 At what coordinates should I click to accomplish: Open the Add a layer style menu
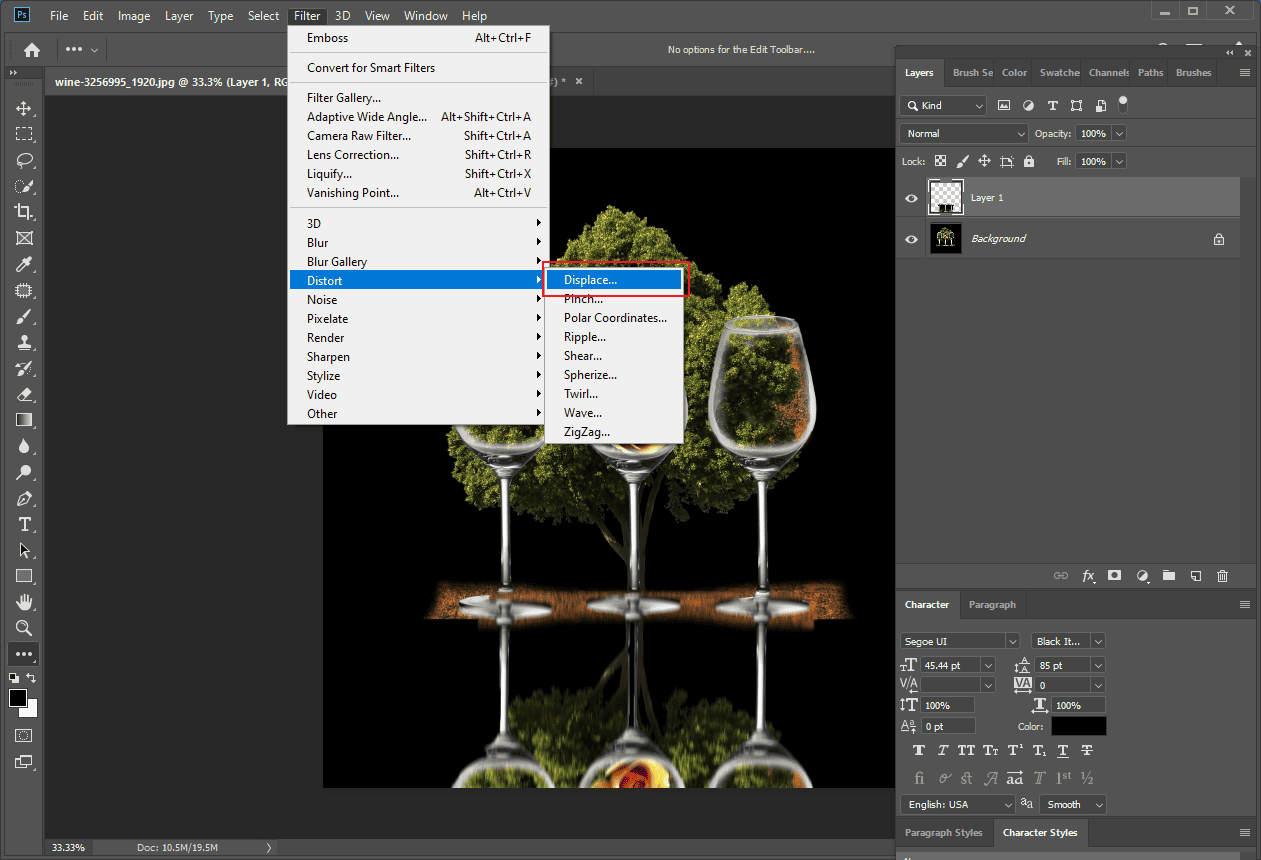[x=1089, y=575]
